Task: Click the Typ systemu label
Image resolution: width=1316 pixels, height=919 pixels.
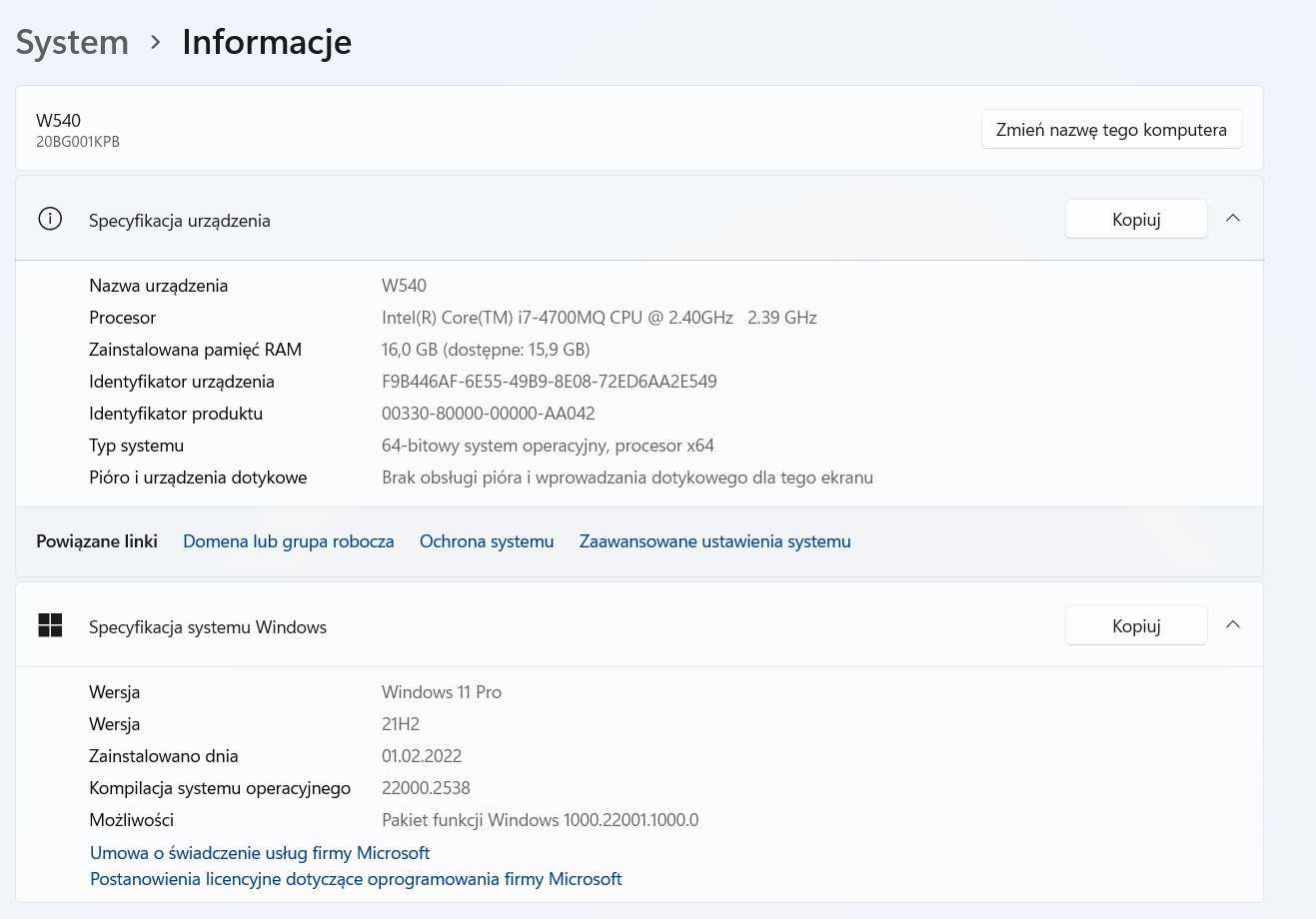Action: pos(137,446)
